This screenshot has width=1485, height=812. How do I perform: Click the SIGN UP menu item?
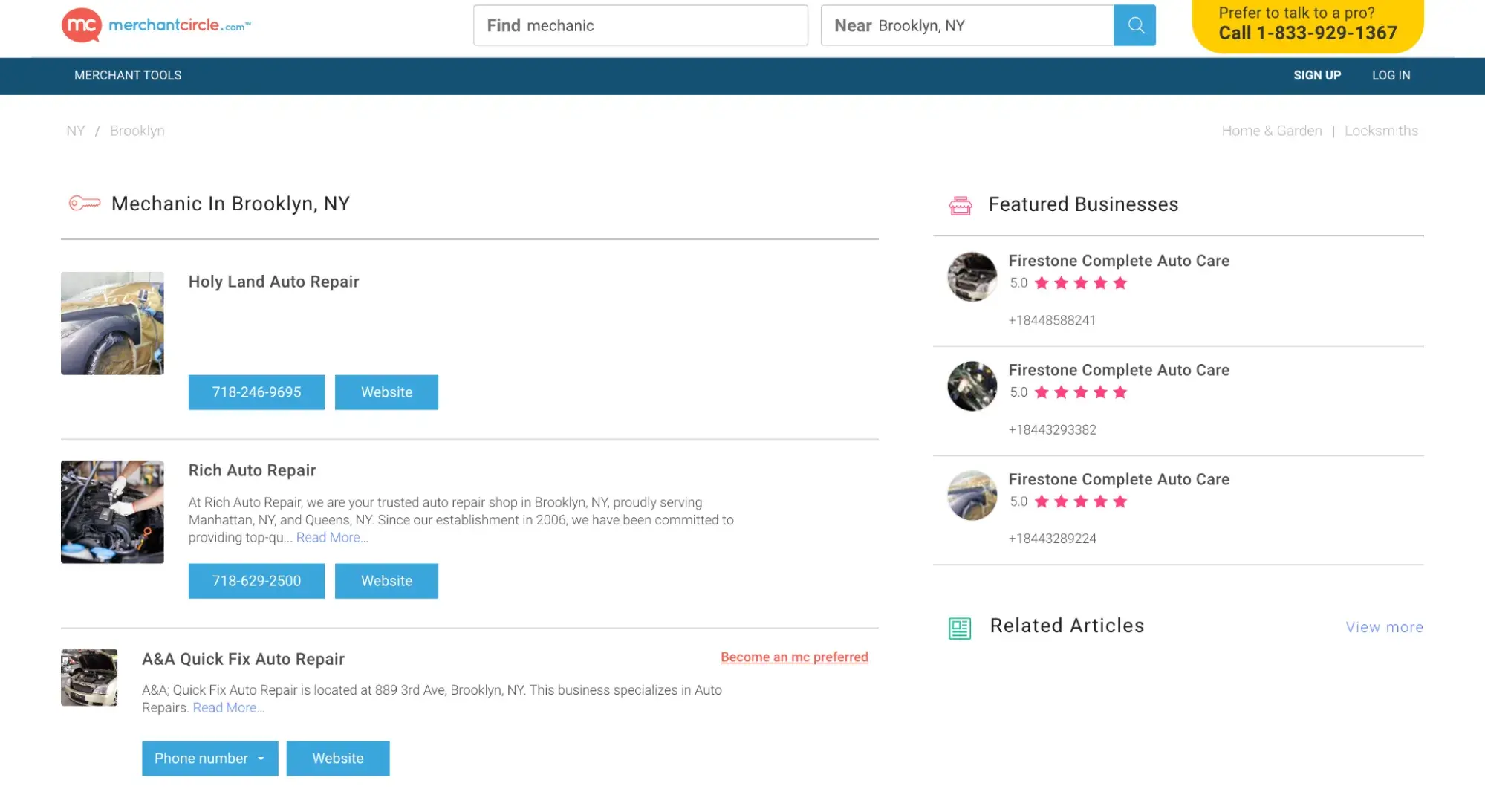click(1317, 76)
